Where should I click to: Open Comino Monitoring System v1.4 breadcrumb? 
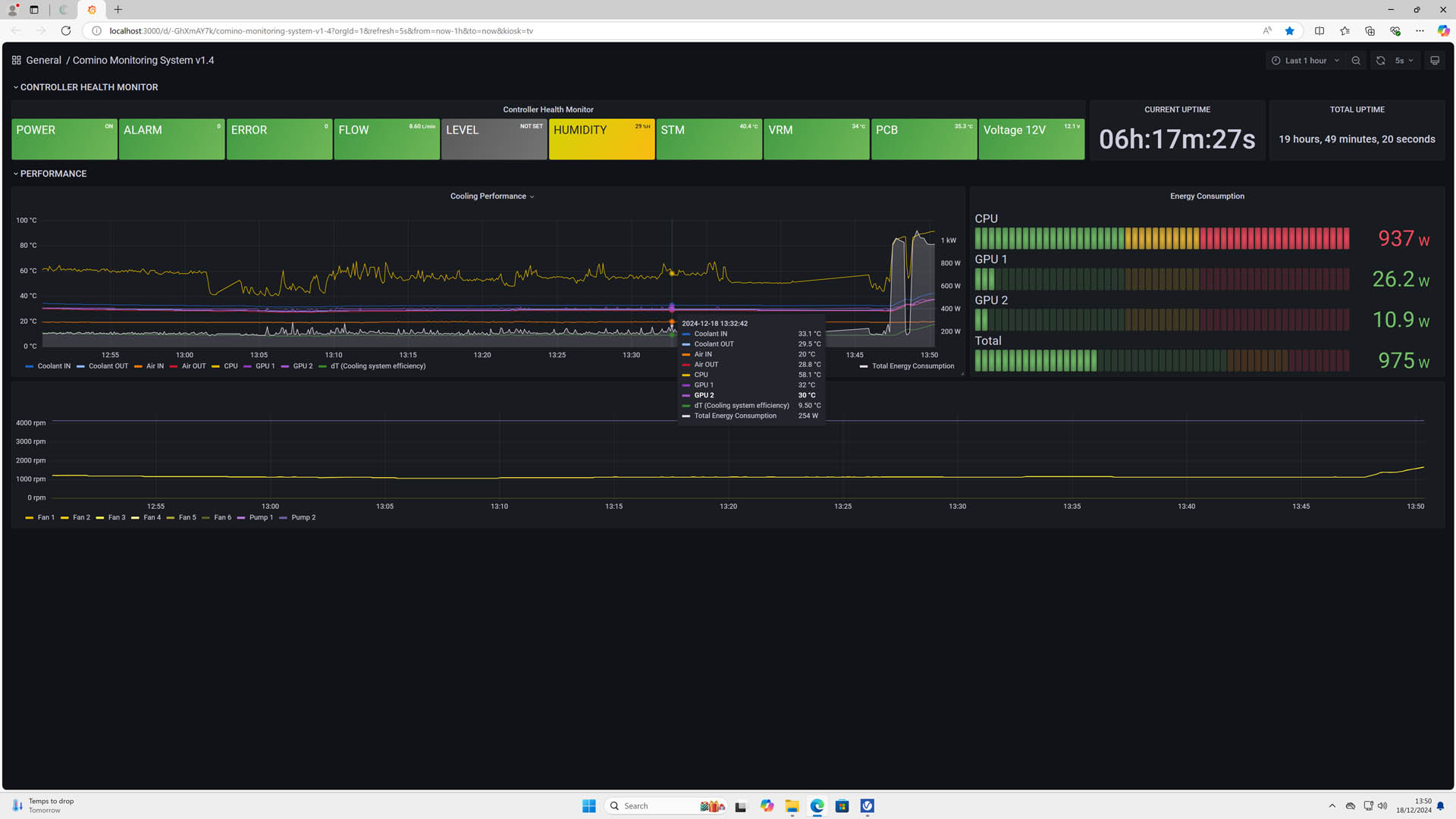(x=143, y=60)
